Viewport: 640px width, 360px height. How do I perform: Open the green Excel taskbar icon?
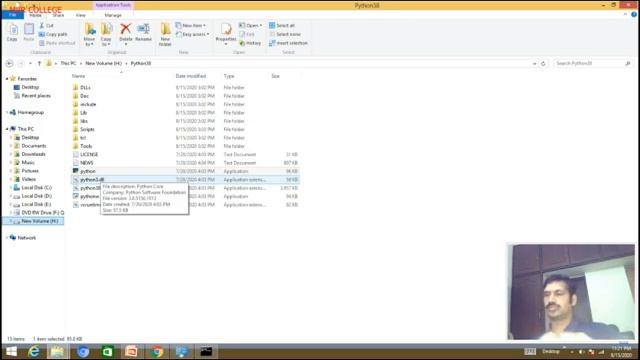click(x=107, y=351)
